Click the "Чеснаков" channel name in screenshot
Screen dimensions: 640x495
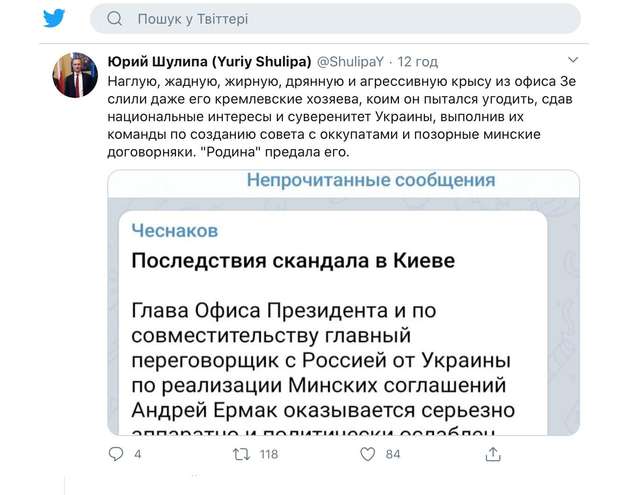[x=175, y=229]
